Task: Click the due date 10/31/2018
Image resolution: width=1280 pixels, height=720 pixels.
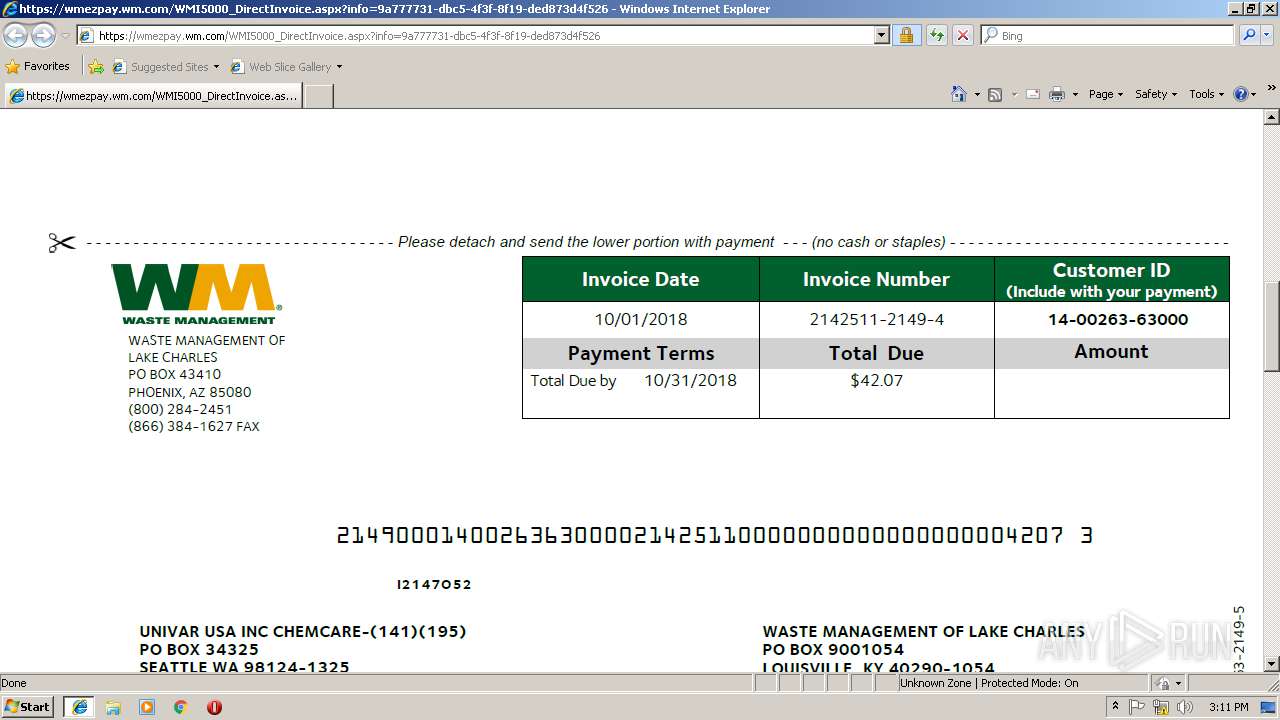Action: (x=690, y=381)
